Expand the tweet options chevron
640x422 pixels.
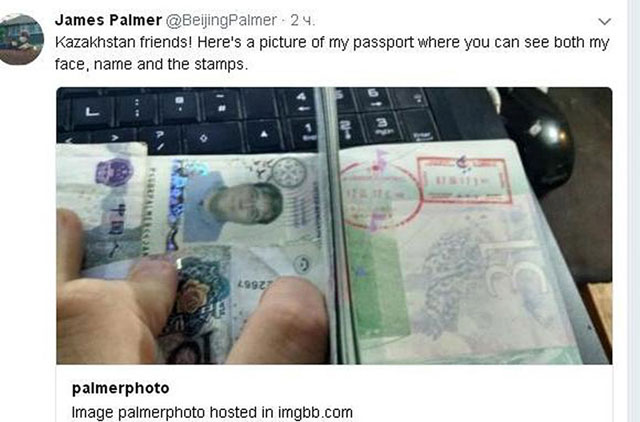click(x=604, y=21)
